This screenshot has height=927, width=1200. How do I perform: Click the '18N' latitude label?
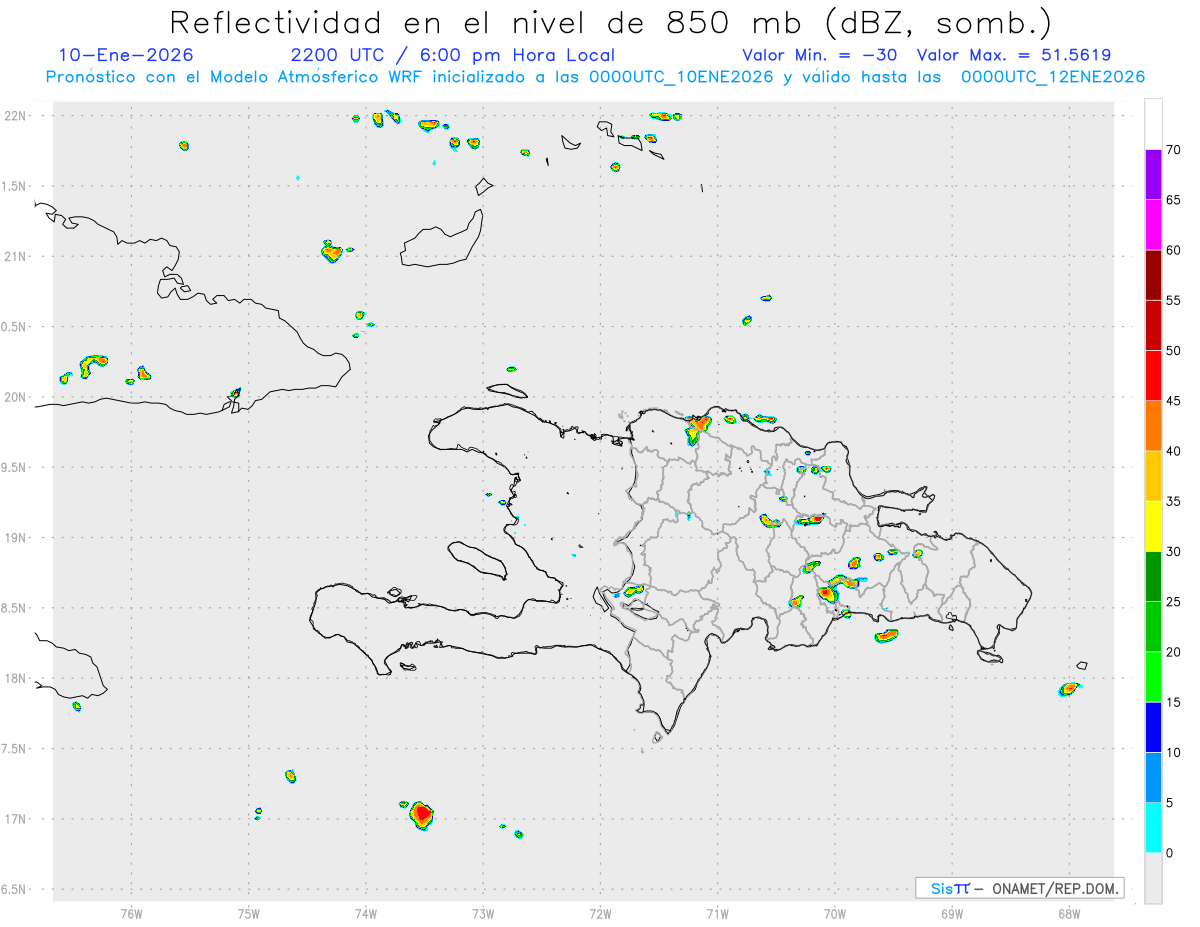15,678
